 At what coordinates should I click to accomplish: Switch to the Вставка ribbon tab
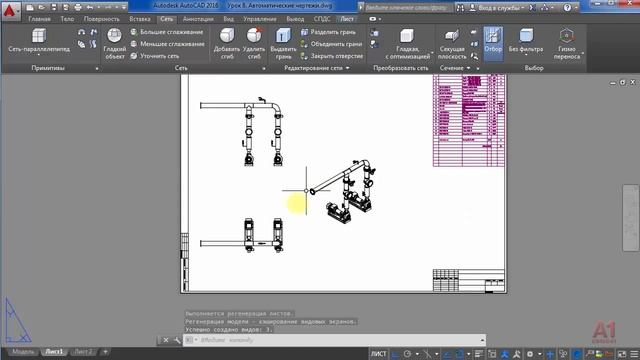tap(140, 19)
